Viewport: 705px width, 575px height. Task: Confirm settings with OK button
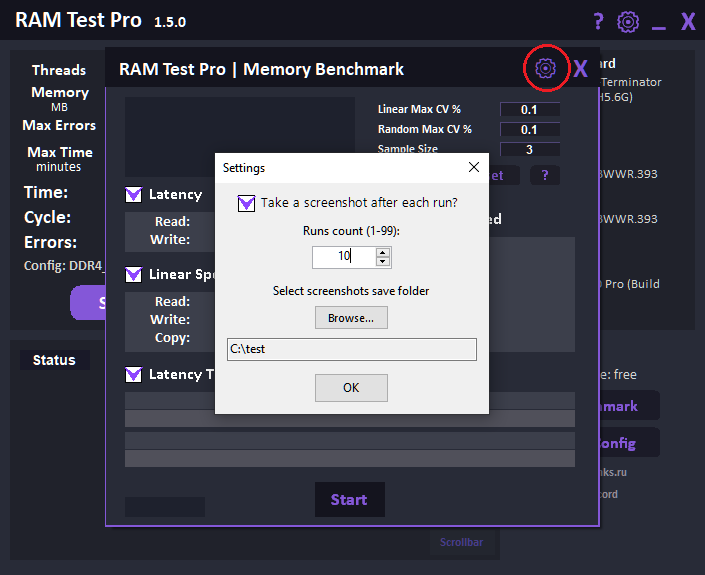point(351,387)
